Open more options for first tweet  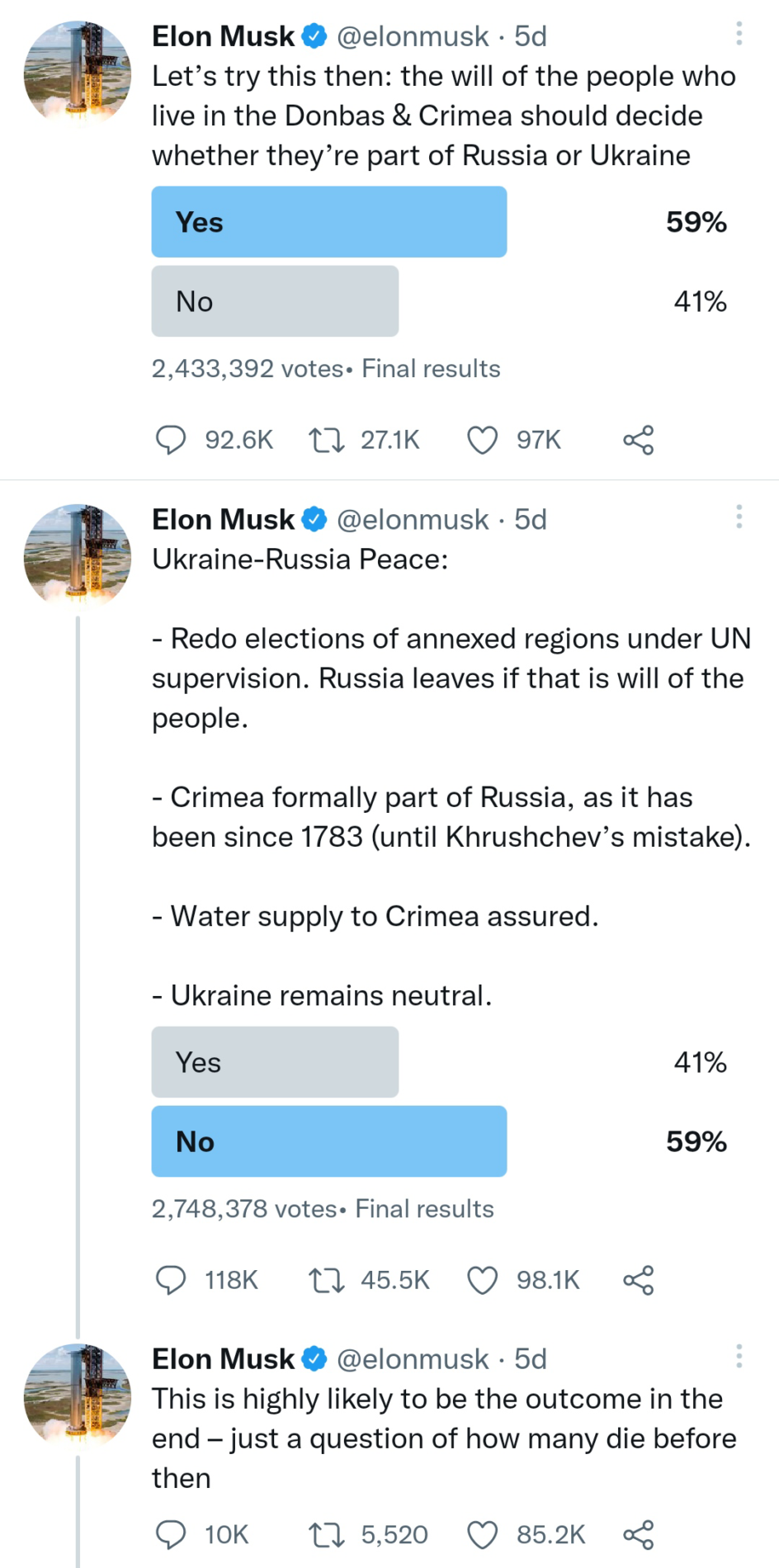[739, 34]
